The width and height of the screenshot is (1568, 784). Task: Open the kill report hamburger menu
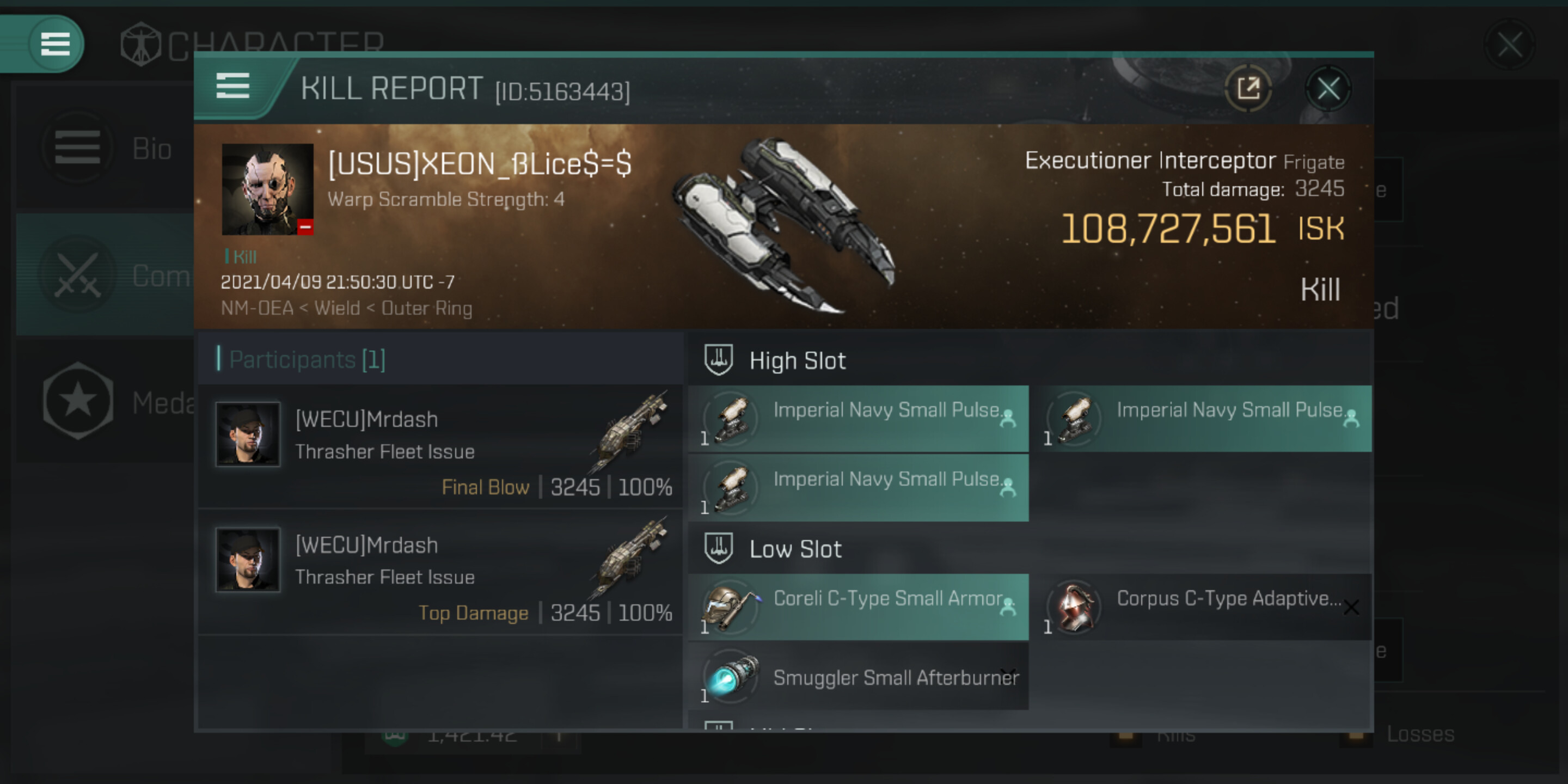tap(232, 87)
